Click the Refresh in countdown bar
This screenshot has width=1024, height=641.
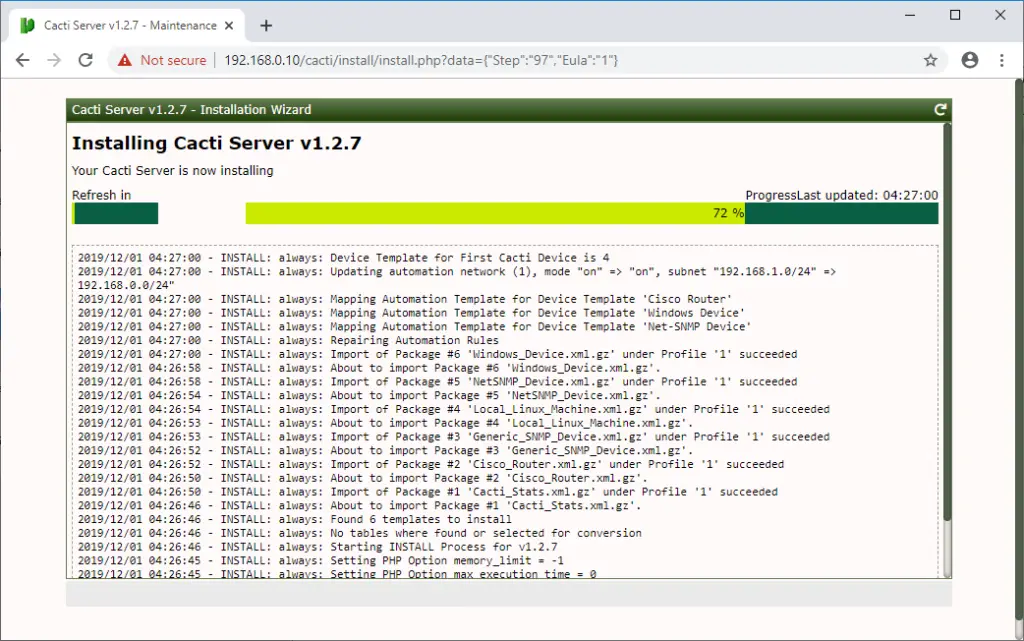coord(114,213)
